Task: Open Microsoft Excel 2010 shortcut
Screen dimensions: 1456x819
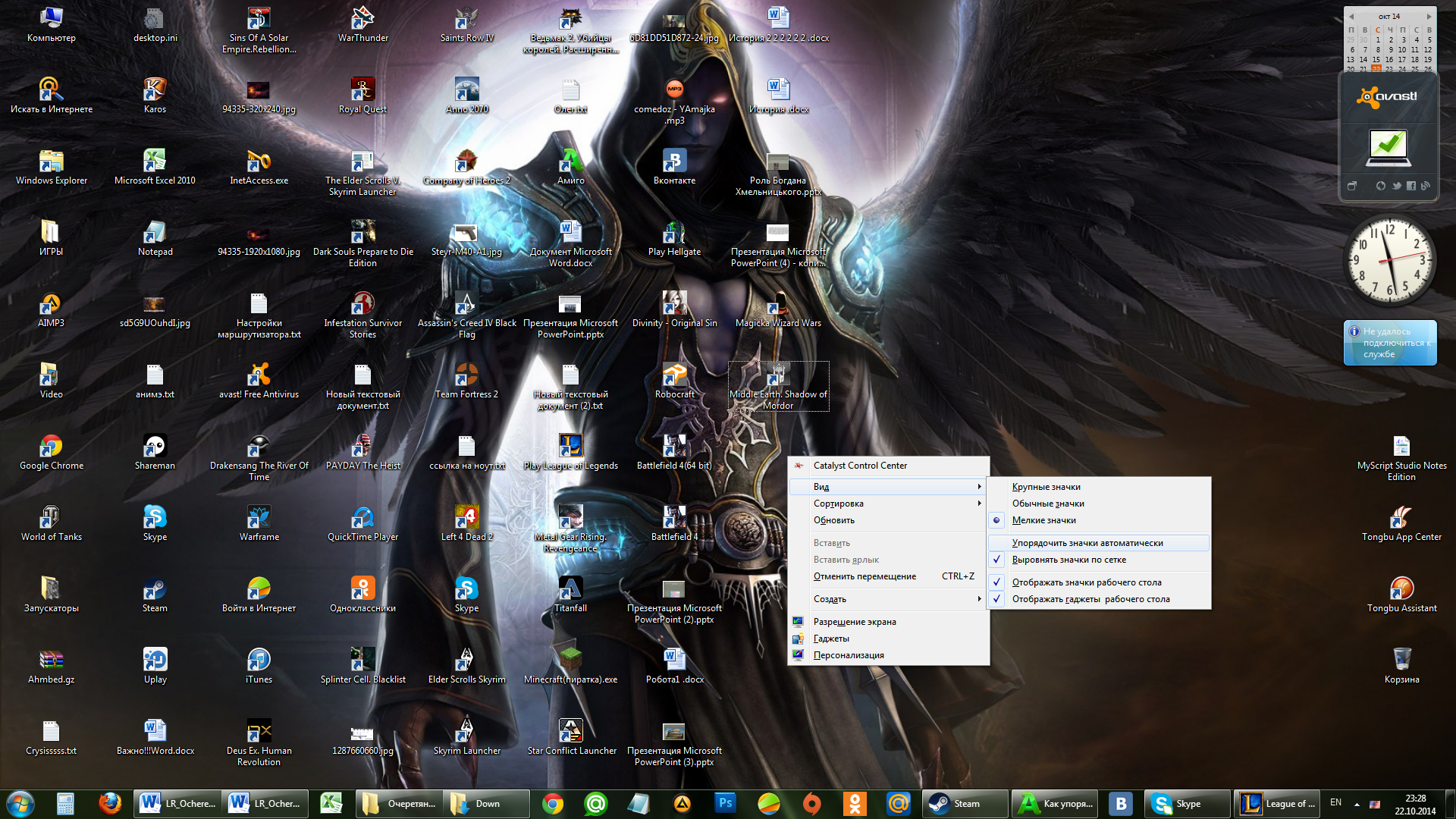Action: [155, 167]
